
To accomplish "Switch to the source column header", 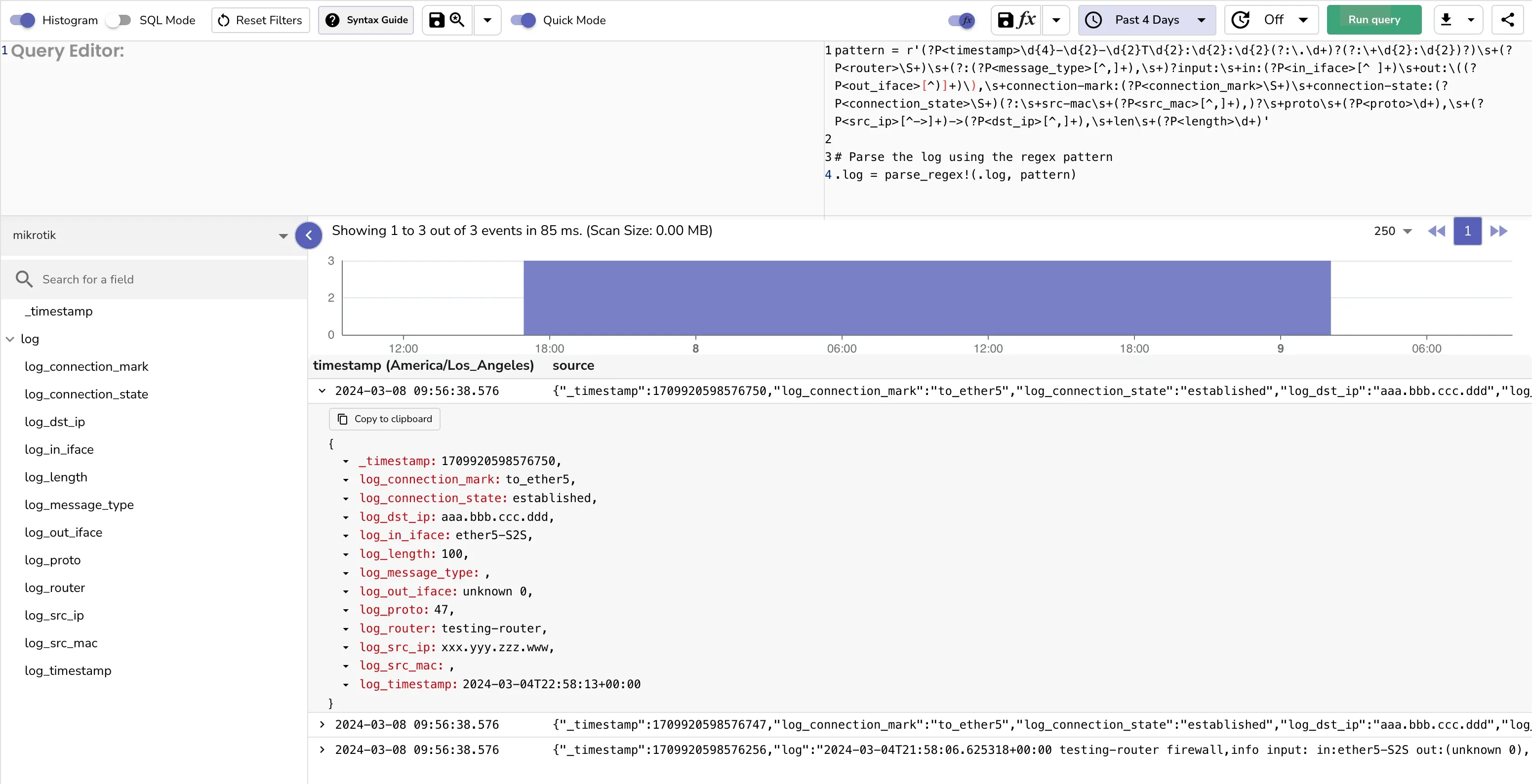I will point(573,365).
